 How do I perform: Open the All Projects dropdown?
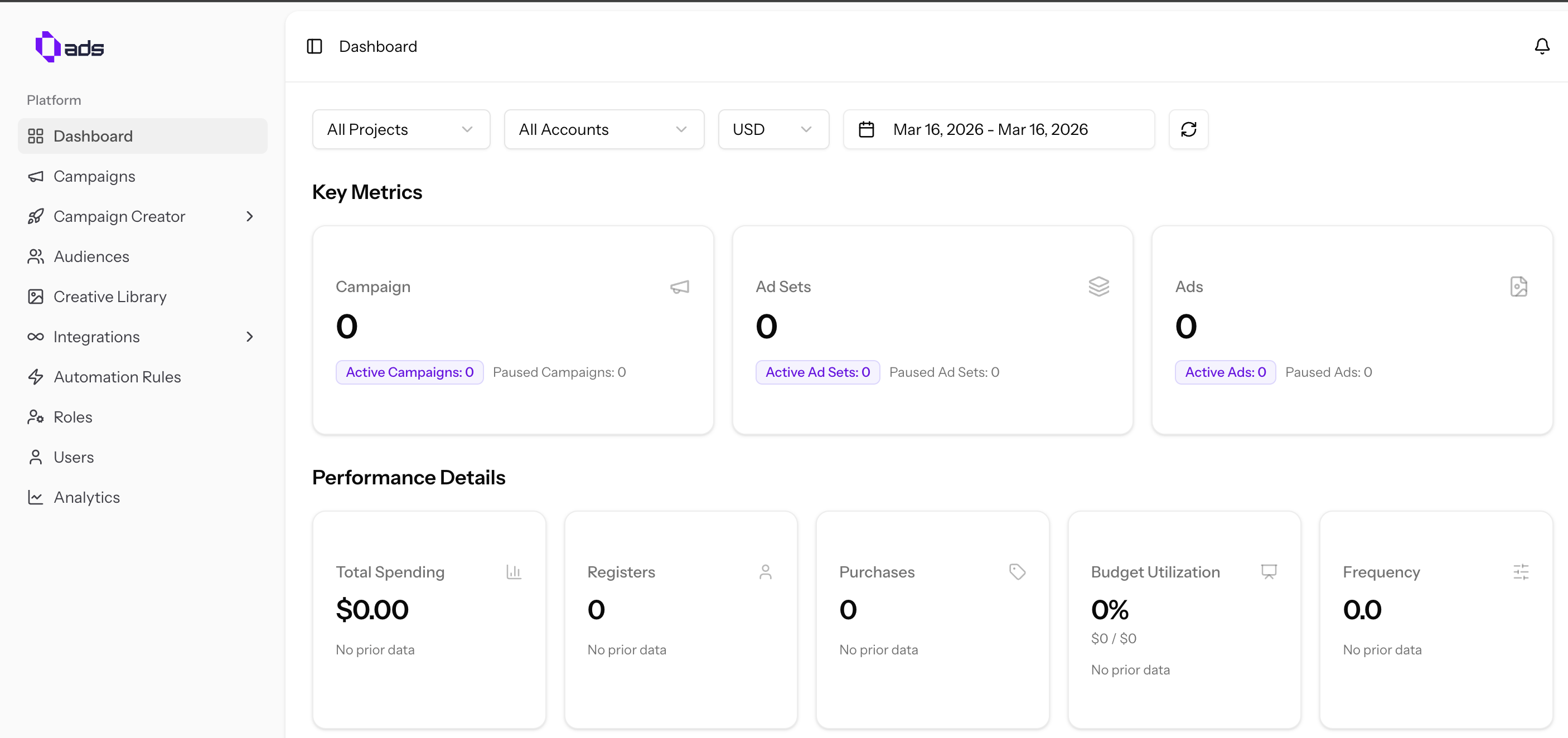tap(400, 129)
